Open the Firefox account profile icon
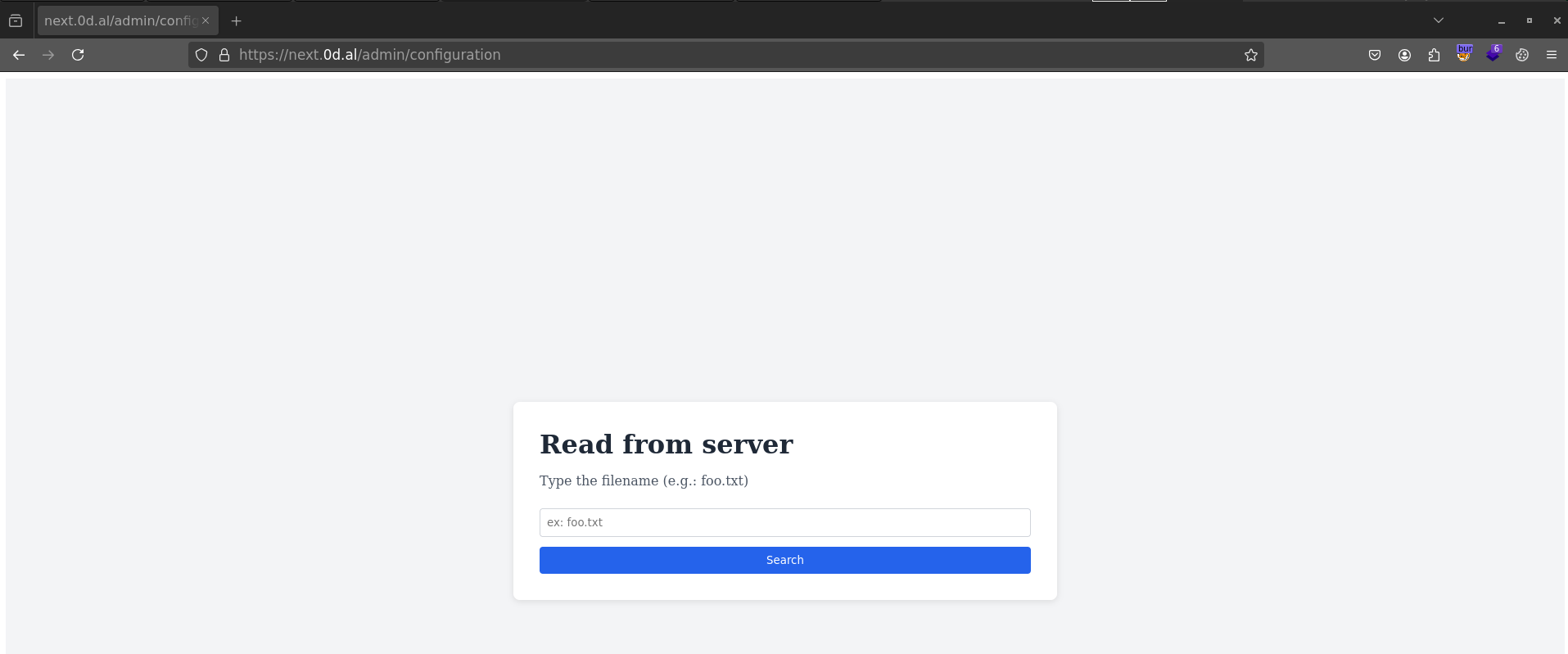Image resolution: width=1568 pixels, height=654 pixels. (1404, 55)
